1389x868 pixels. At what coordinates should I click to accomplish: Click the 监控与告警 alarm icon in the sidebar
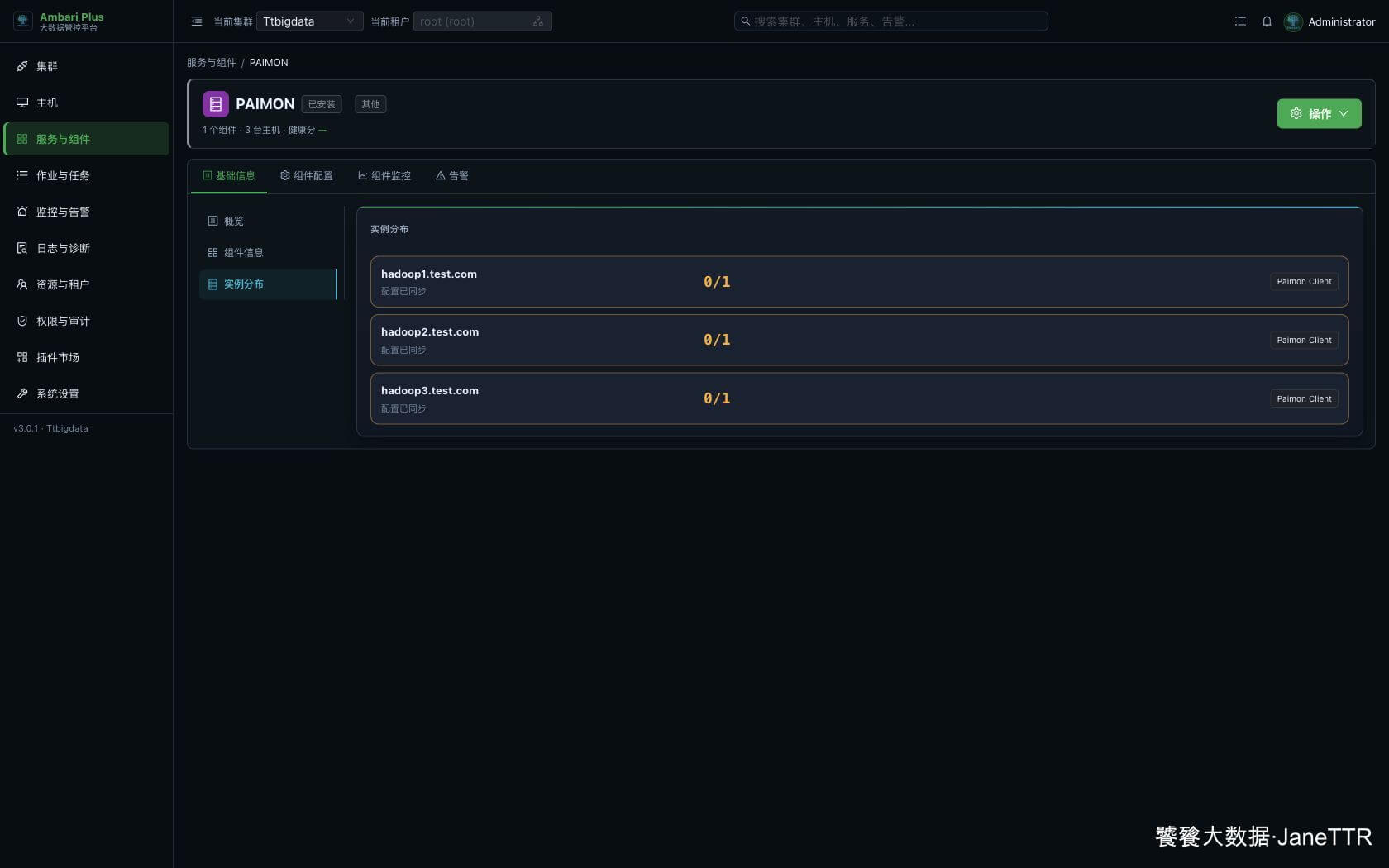coord(22,212)
